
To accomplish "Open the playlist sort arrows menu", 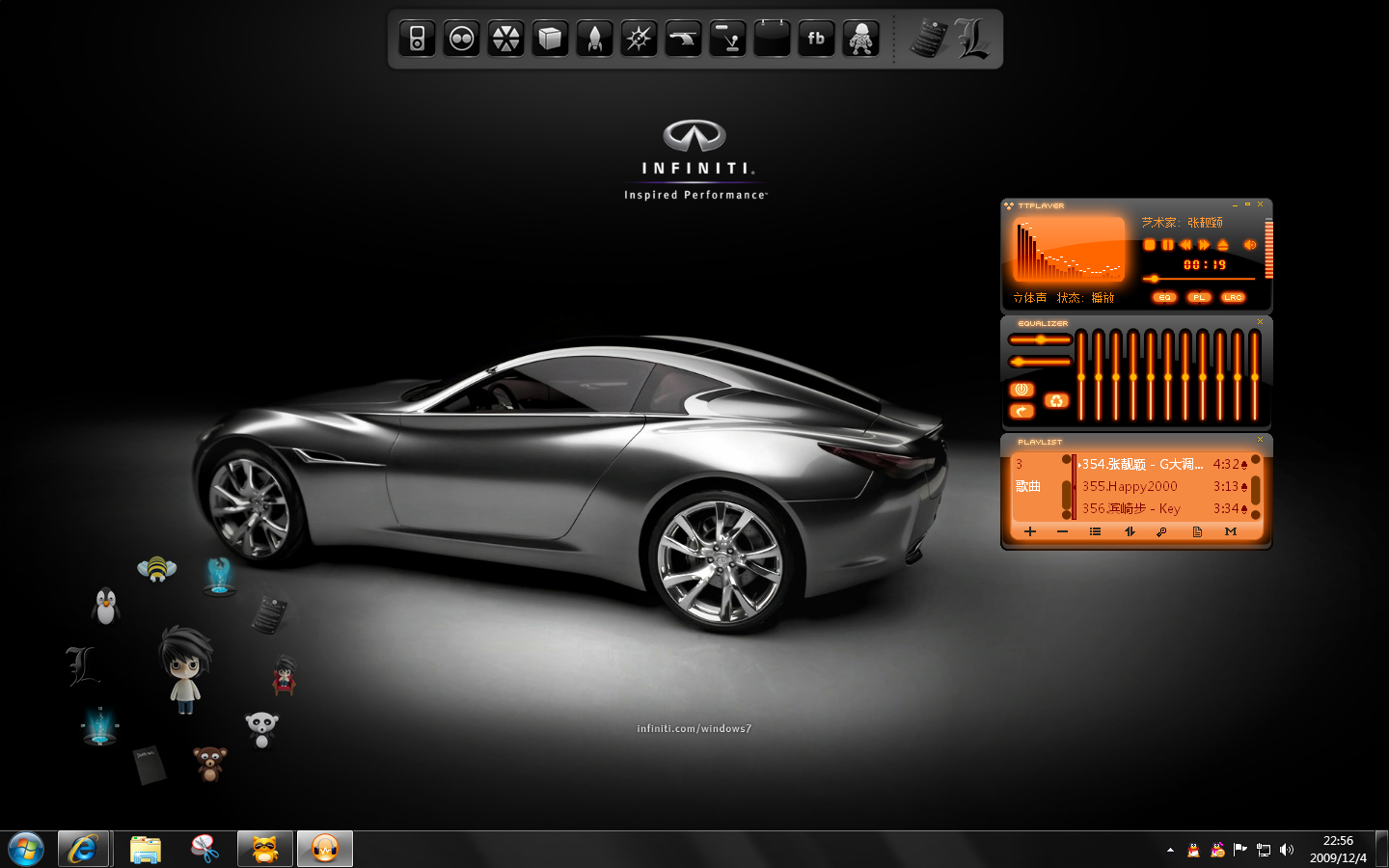I will (1130, 531).
